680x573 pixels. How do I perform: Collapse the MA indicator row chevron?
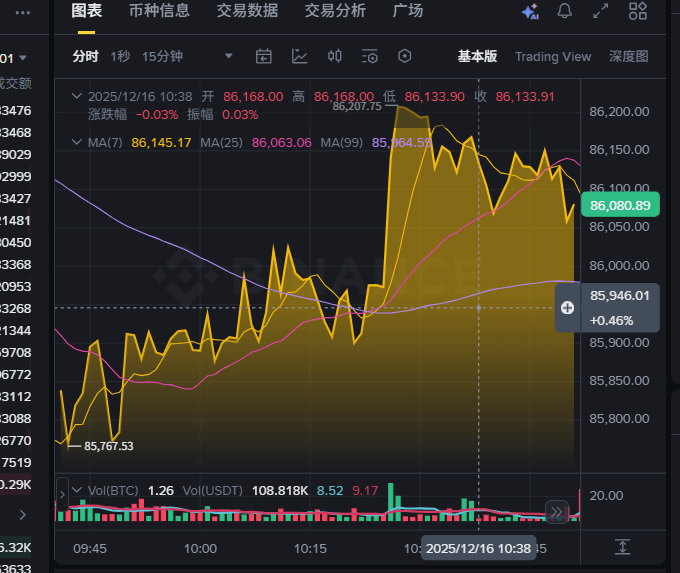coord(77,142)
